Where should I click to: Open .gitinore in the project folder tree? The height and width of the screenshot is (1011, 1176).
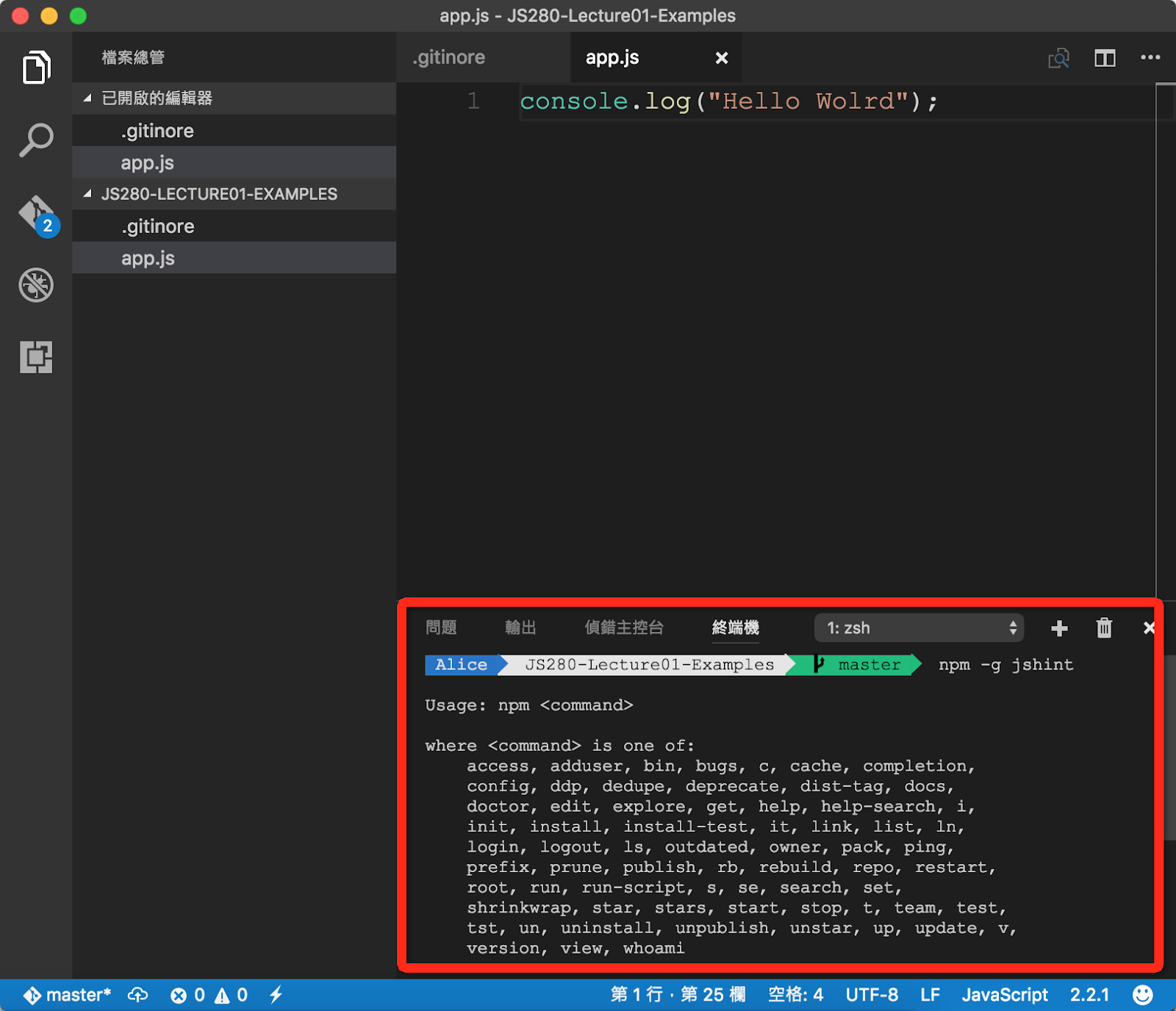234,226
